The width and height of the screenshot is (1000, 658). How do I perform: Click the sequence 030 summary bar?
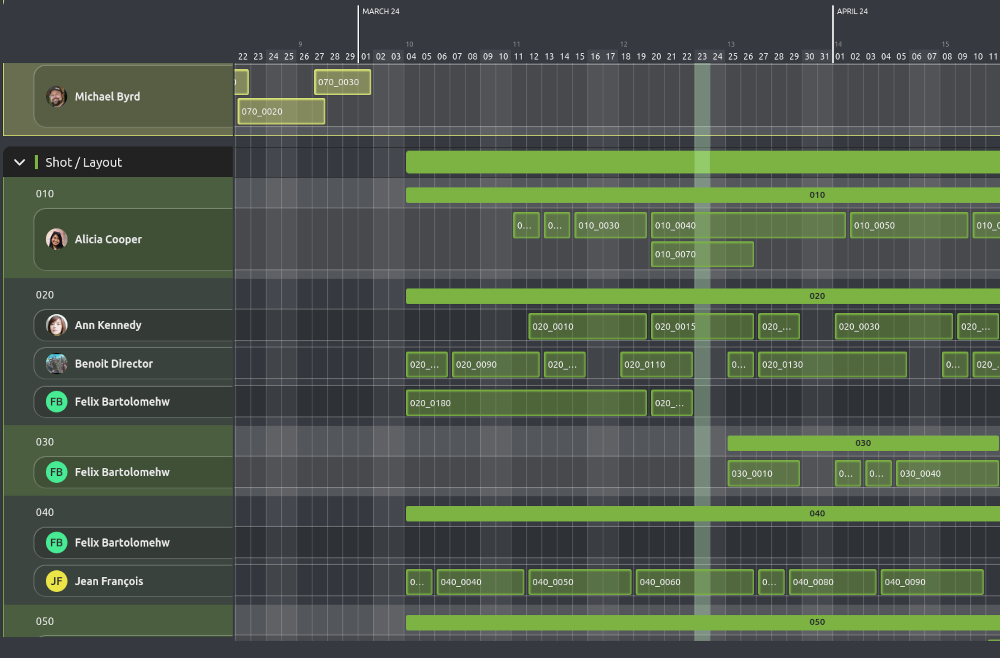862,443
